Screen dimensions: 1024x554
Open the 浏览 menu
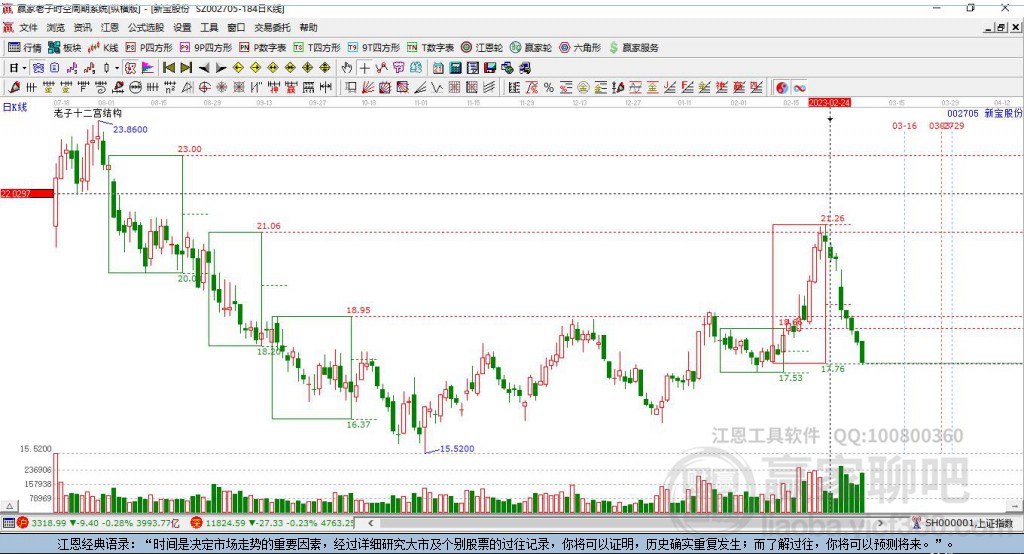point(56,27)
